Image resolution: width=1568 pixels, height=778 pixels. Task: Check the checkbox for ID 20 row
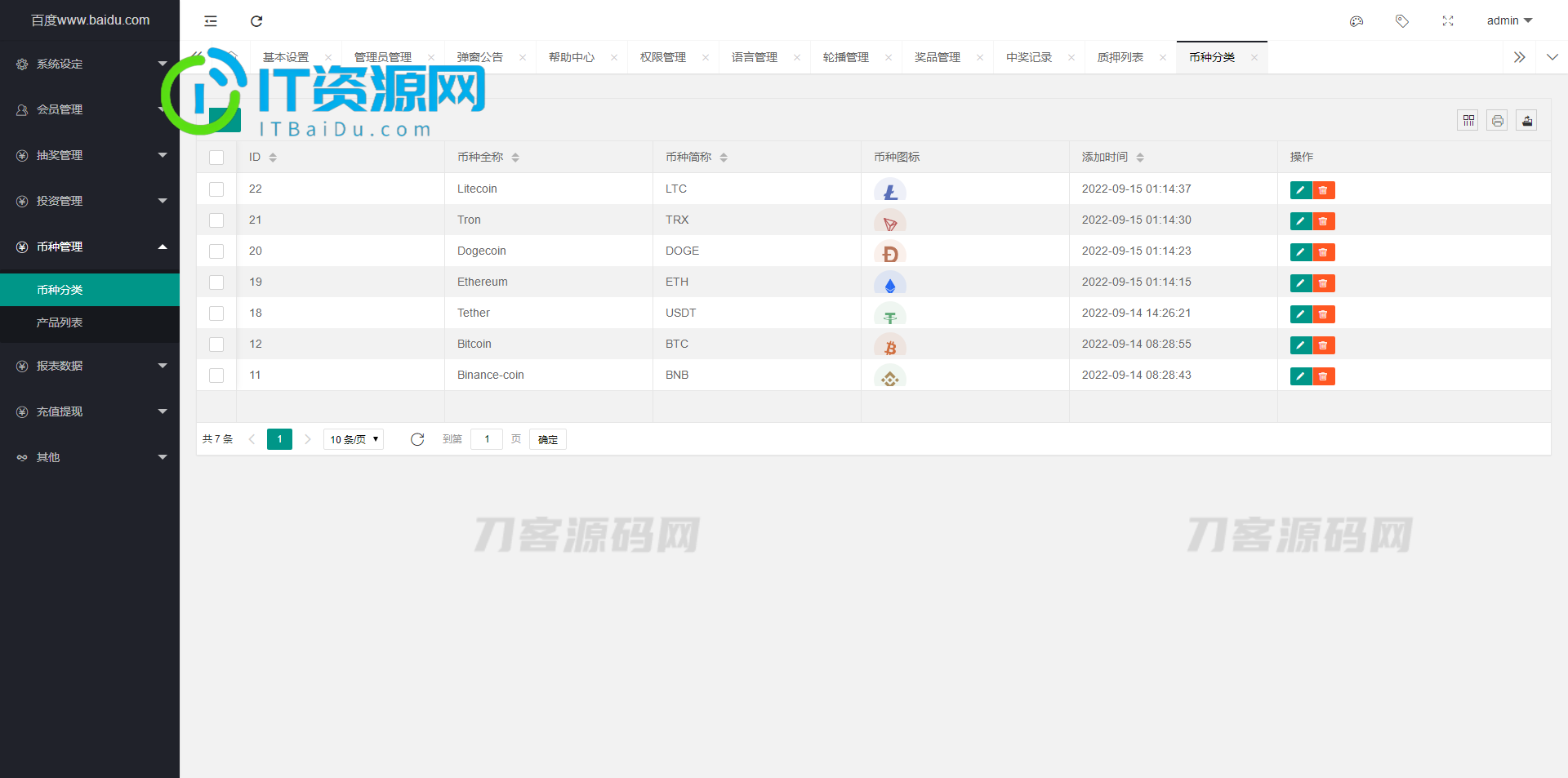click(216, 251)
